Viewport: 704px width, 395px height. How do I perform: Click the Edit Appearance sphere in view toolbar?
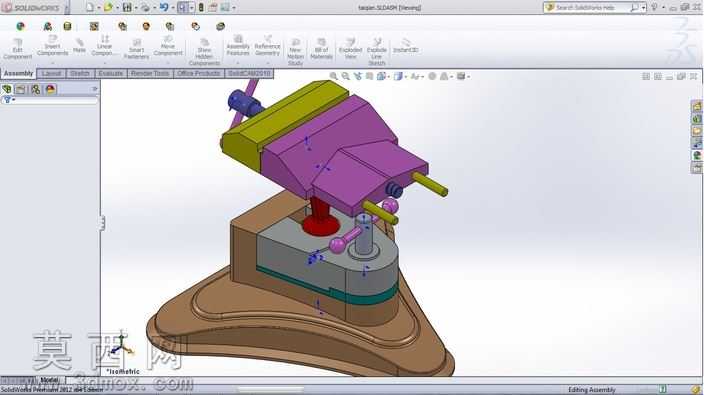tap(432, 76)
